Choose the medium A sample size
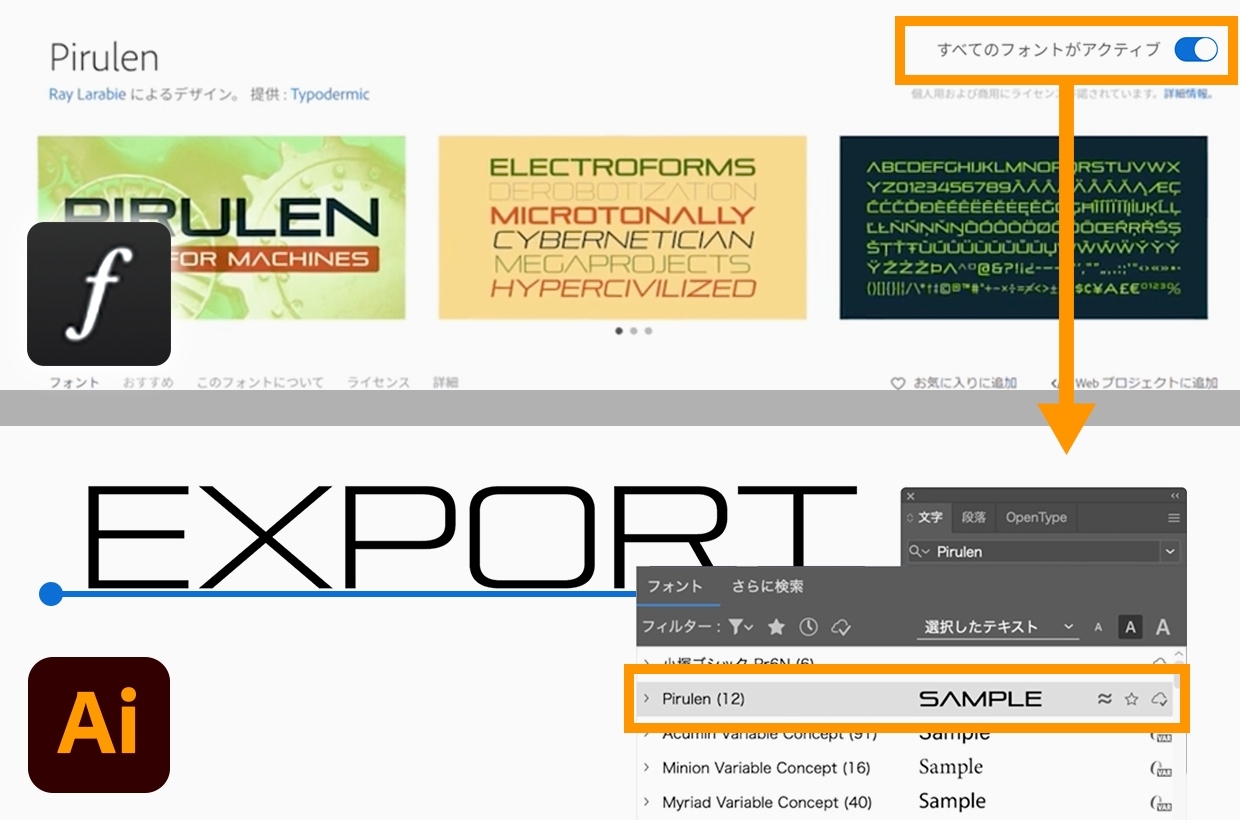The image size is (1240, 820). click(x=1130, y=627)
